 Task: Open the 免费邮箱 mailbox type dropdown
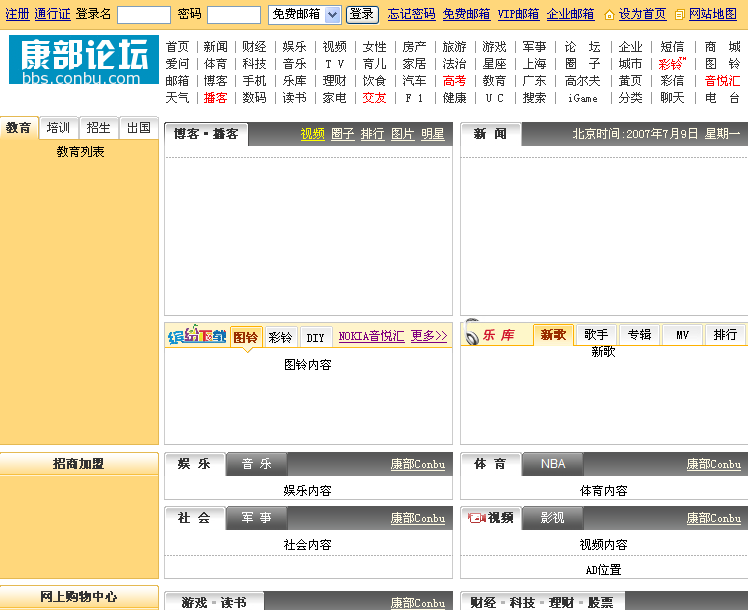[305, 15]
